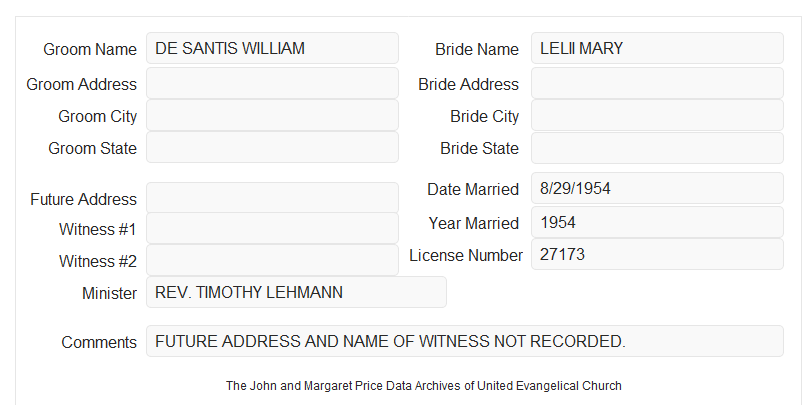
Task: Click the Comments text field
Action: click(465, 341)
